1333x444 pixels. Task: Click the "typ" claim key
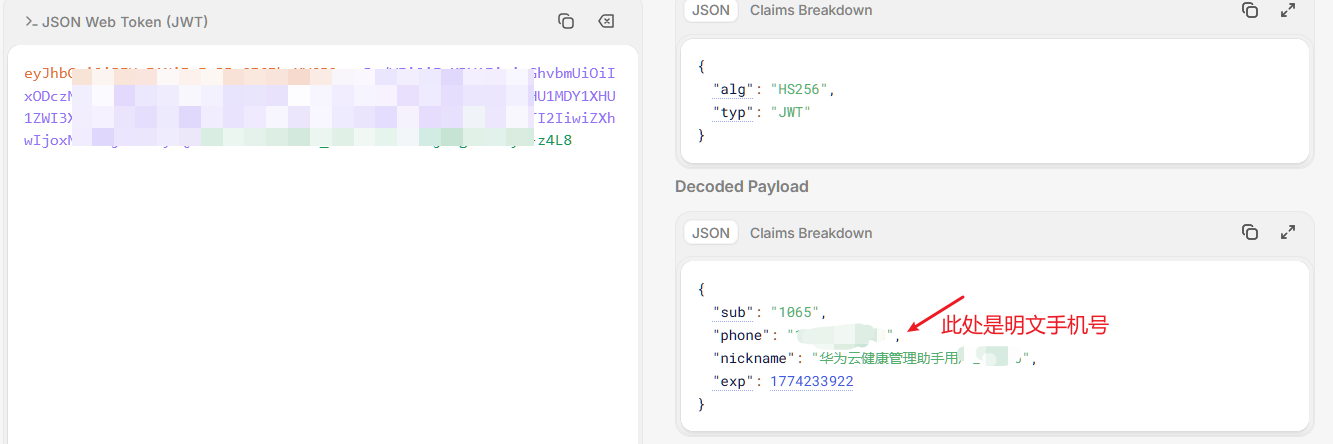(x=735, y=112)
